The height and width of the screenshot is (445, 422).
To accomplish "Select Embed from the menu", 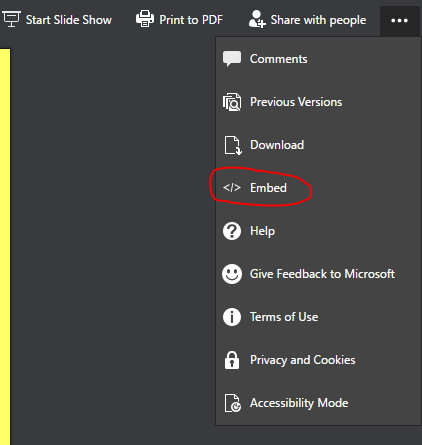I will point(268,188).
